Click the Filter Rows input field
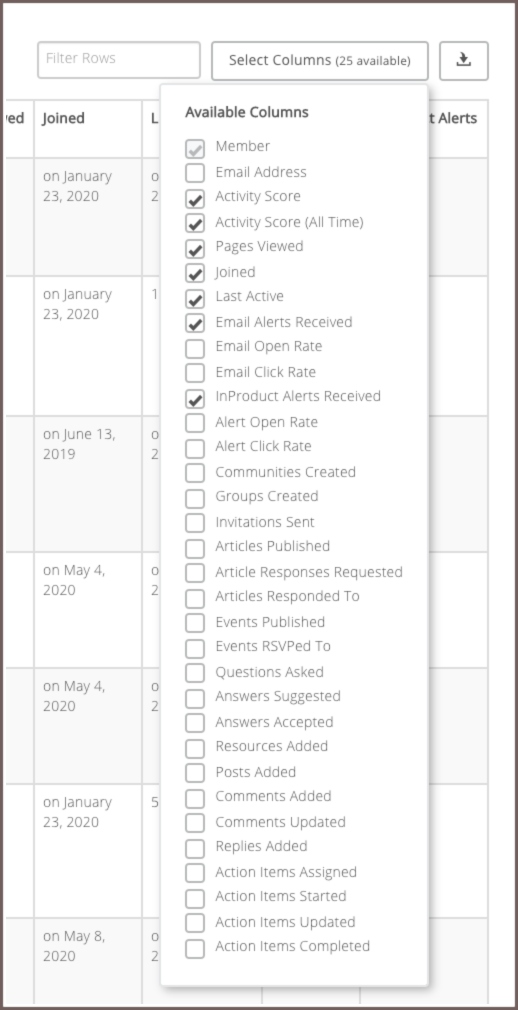The height and width of the screenshot is (1010, 518). (x=119, y=60)
